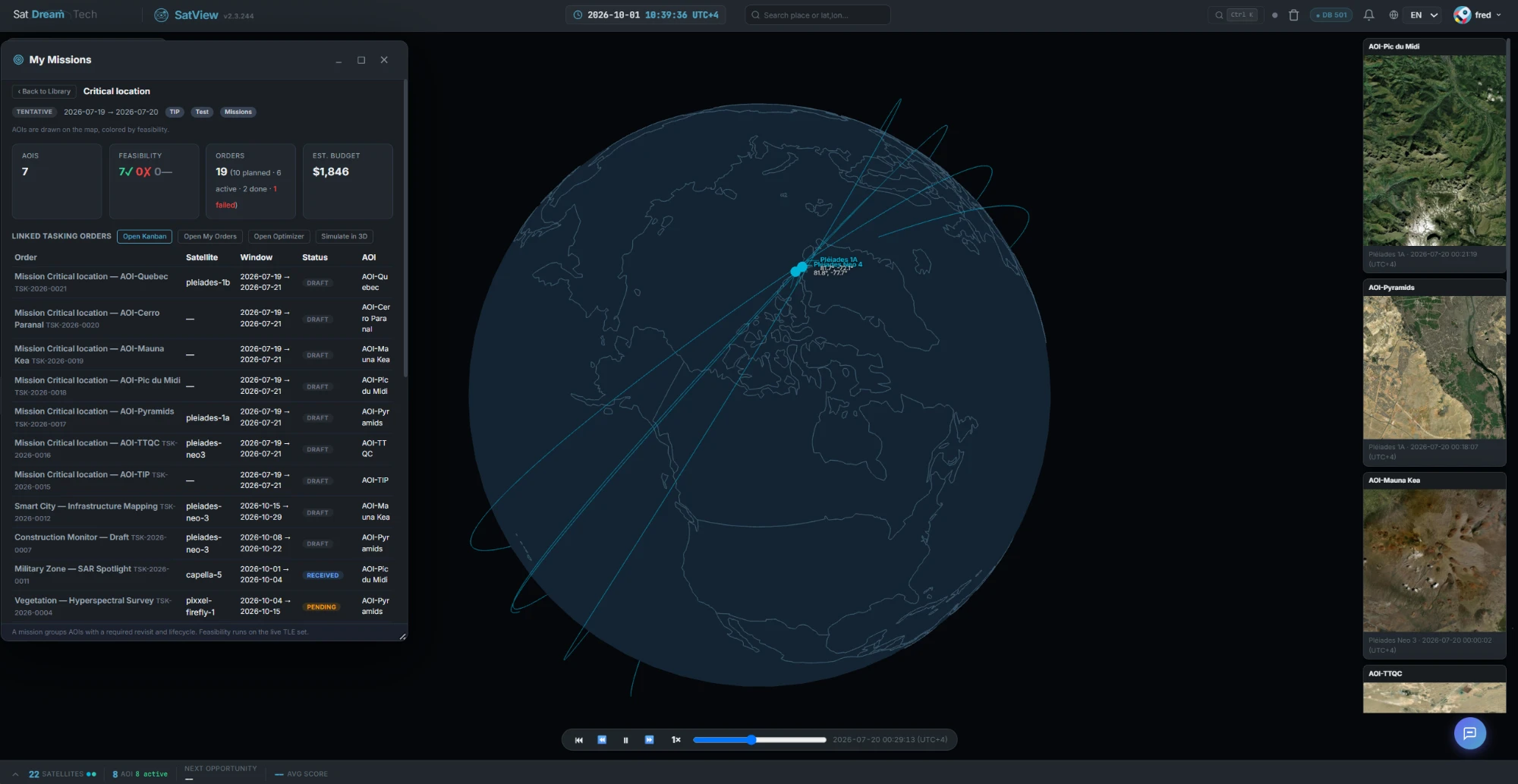Screen dimensions: 1518x784
Task: Click the globe language icon
Action: point(1394,15)
